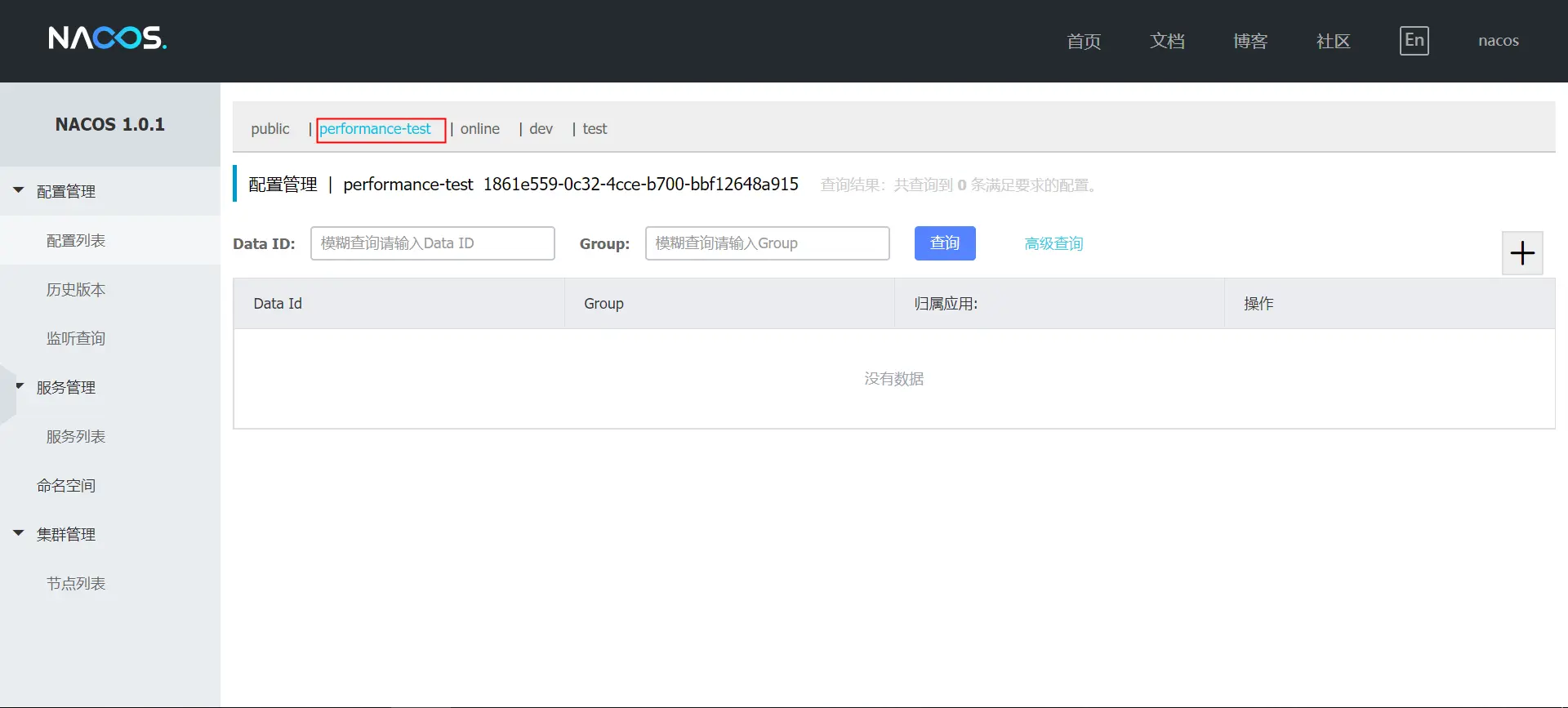Screen dimensions: 1568x708
Task: Switch to the test namespace tab
Action: coord(595,129)
